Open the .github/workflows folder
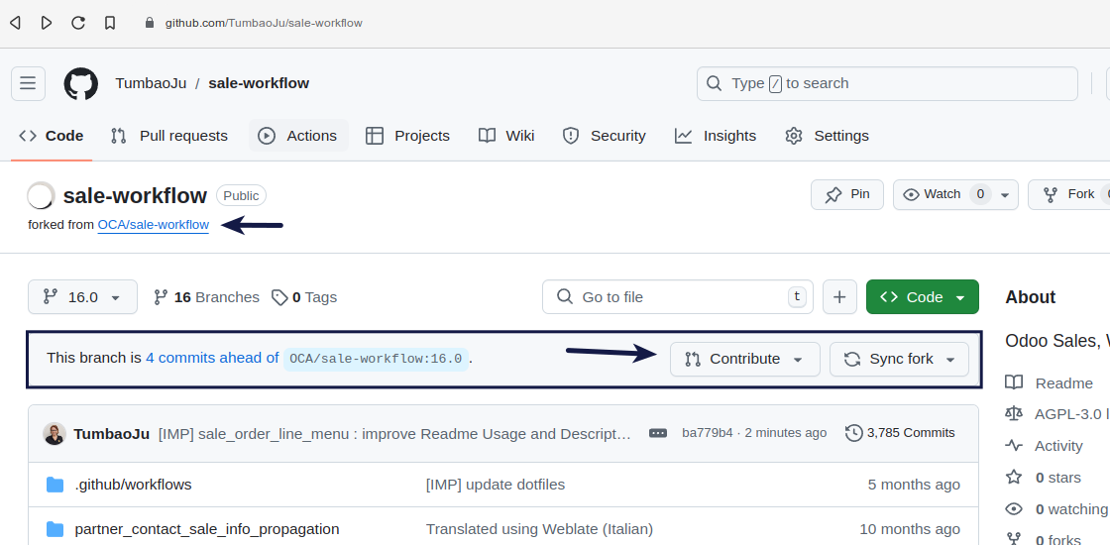Viewport: 1110px width, 545px height. point(133,484)
